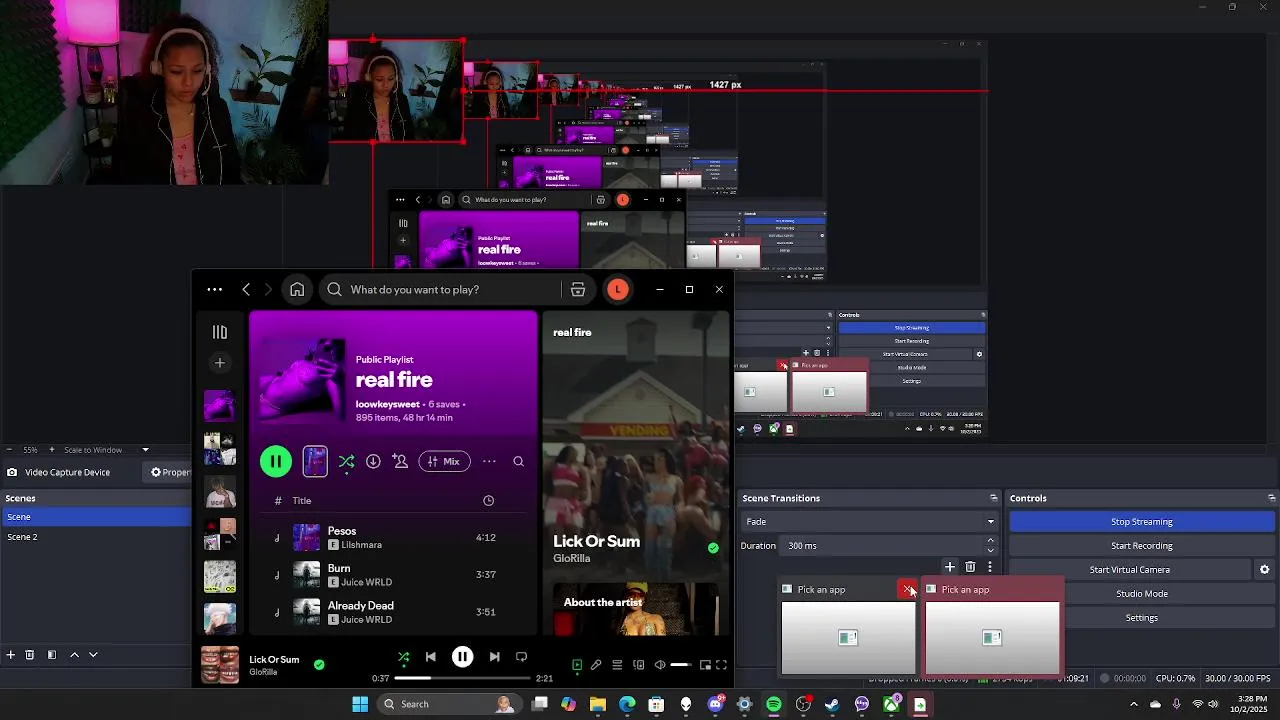Search within the real fire playlist
Screen dimensions: 1280x720
(518, 461)
